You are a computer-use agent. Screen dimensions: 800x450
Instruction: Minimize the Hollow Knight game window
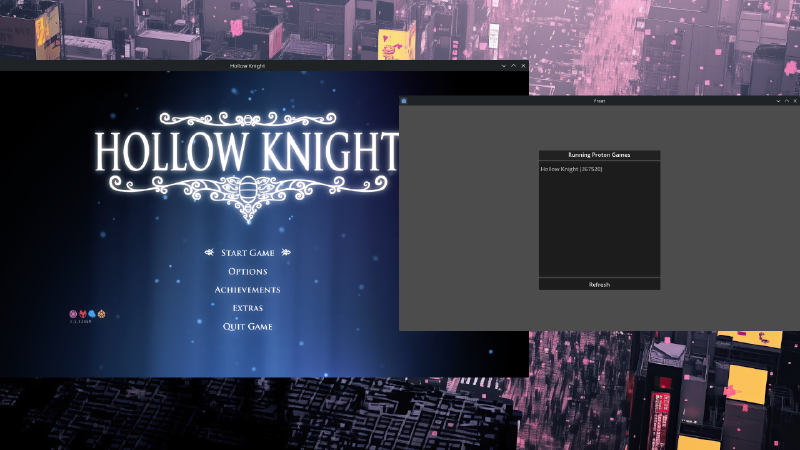504,66
